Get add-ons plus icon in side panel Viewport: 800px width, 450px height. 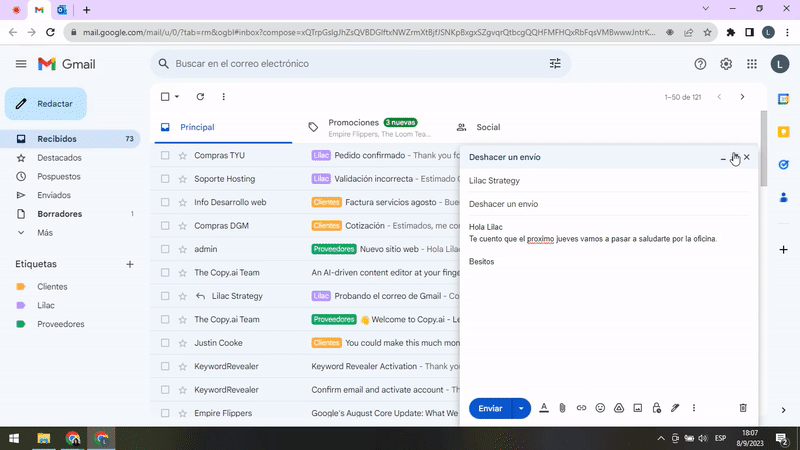(x=784, y=249)
